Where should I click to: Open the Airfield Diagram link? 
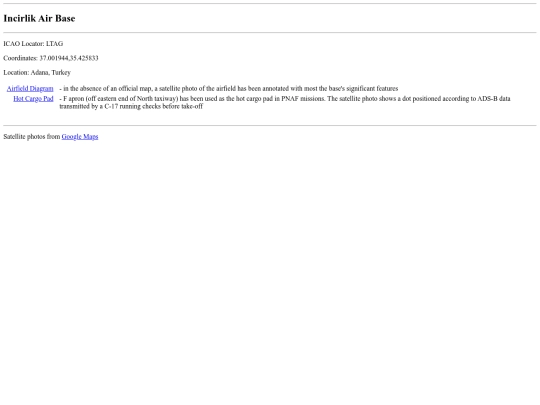30,89
